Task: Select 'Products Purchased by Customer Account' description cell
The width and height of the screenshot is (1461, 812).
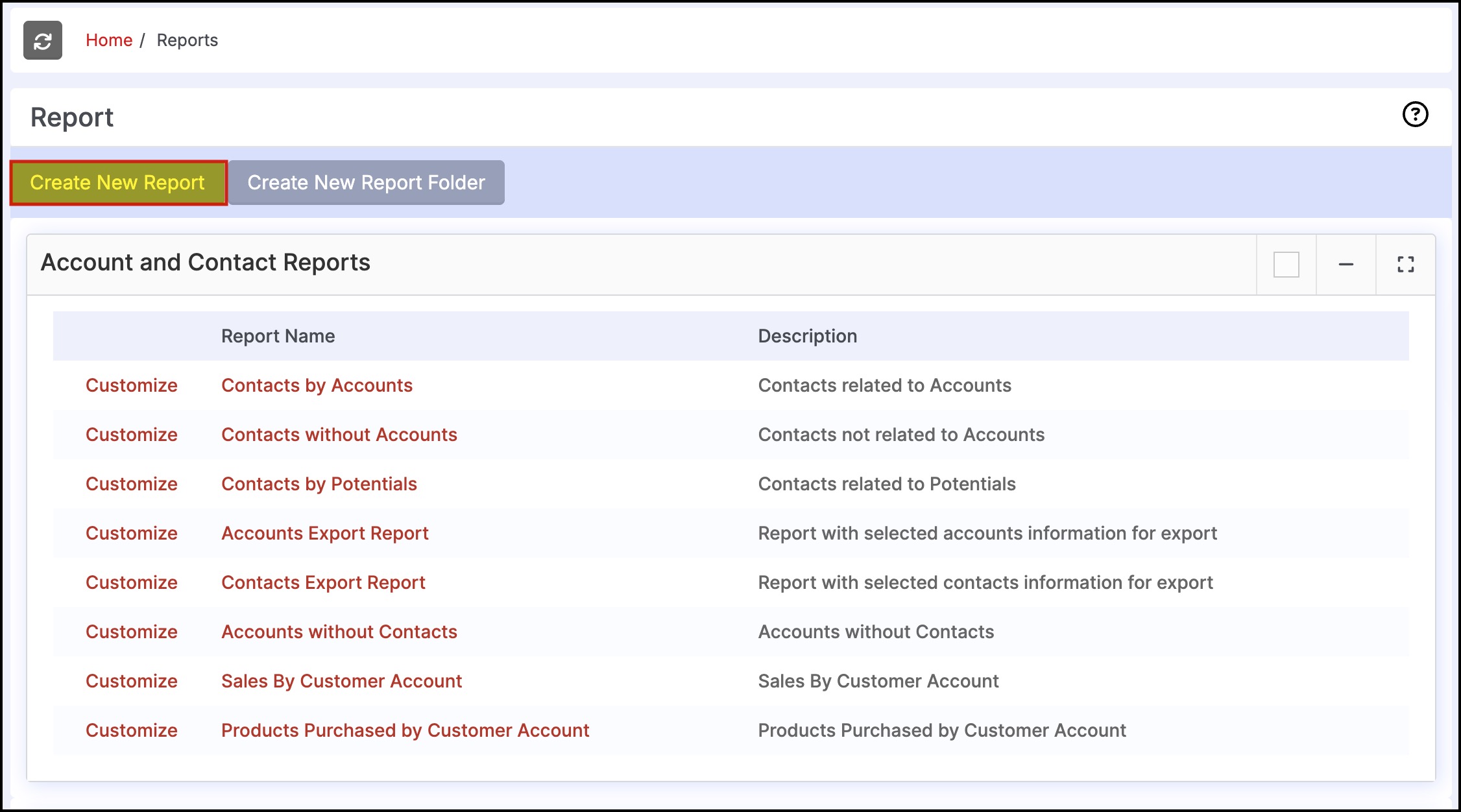Action: click(x=942, y=730)
